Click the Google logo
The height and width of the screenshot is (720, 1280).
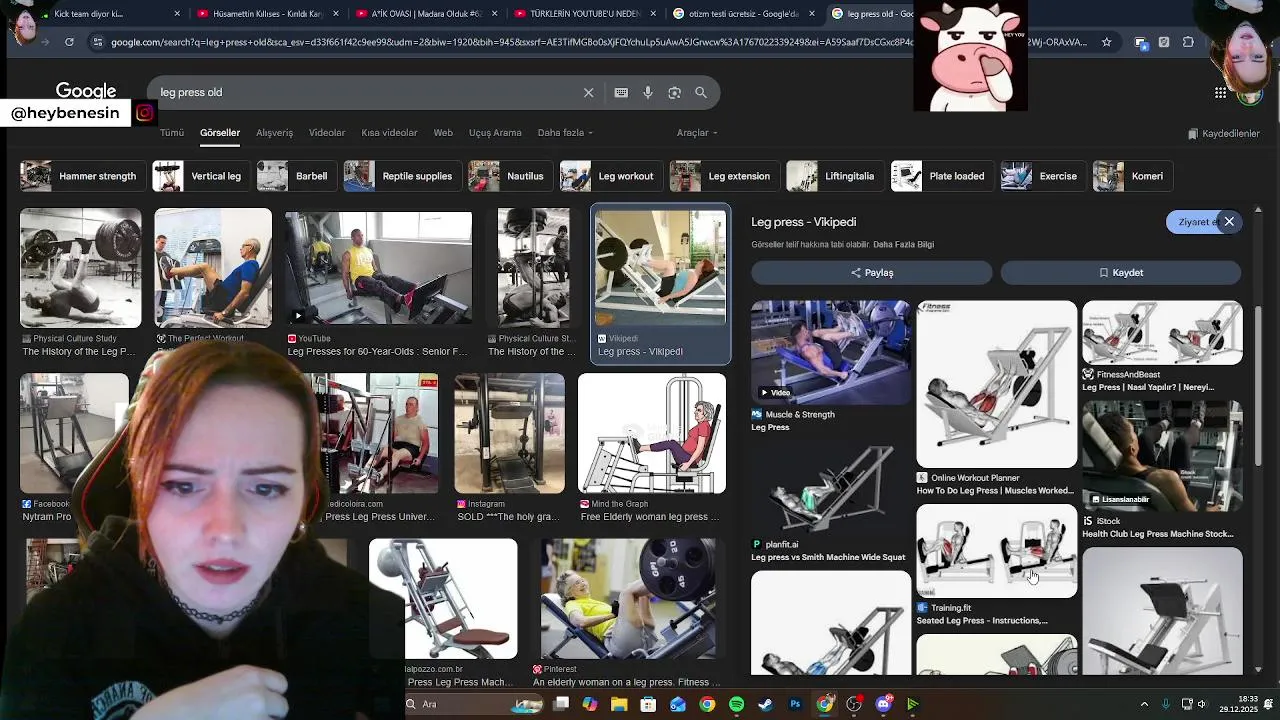coord(86,91)
